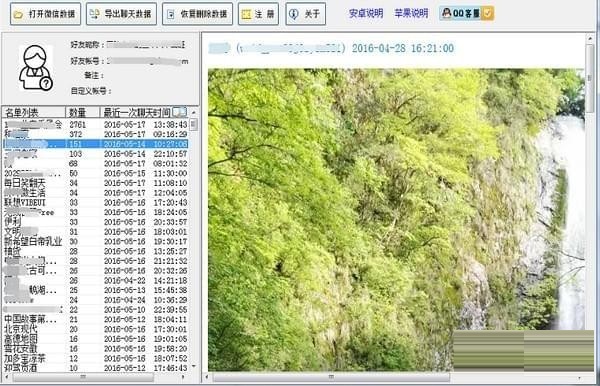Sort by the 数量 column header
The width and height of the screenshot is (600, 386).
83,112
